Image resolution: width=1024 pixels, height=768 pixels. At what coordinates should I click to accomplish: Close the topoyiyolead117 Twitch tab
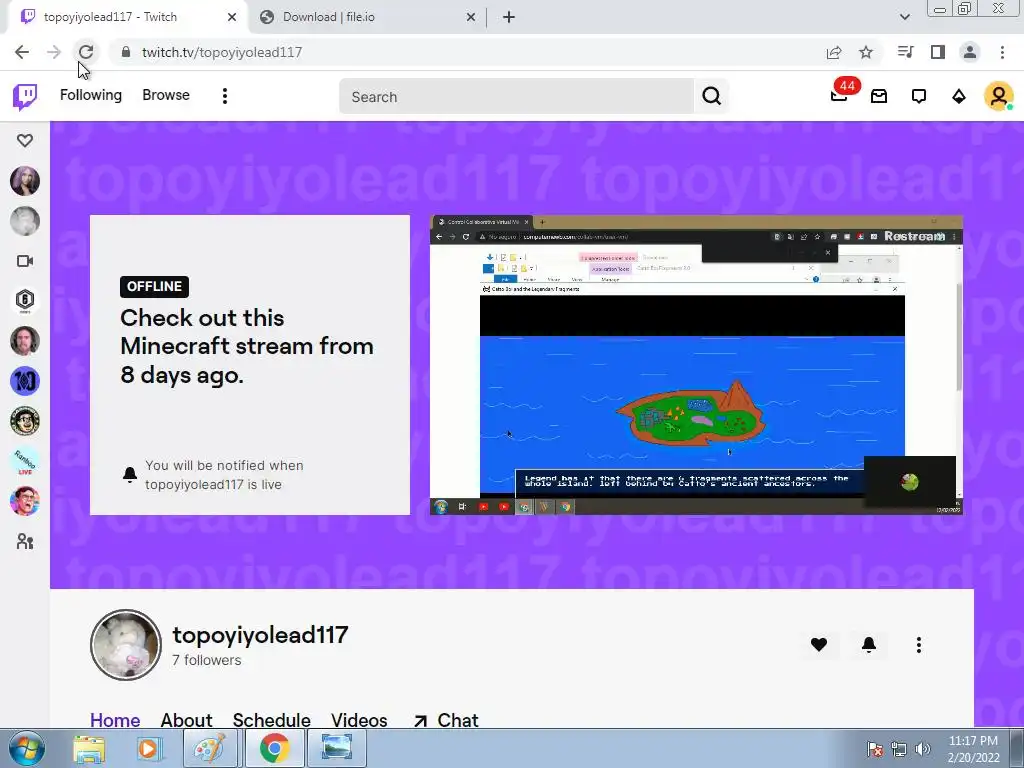[232, 17]
